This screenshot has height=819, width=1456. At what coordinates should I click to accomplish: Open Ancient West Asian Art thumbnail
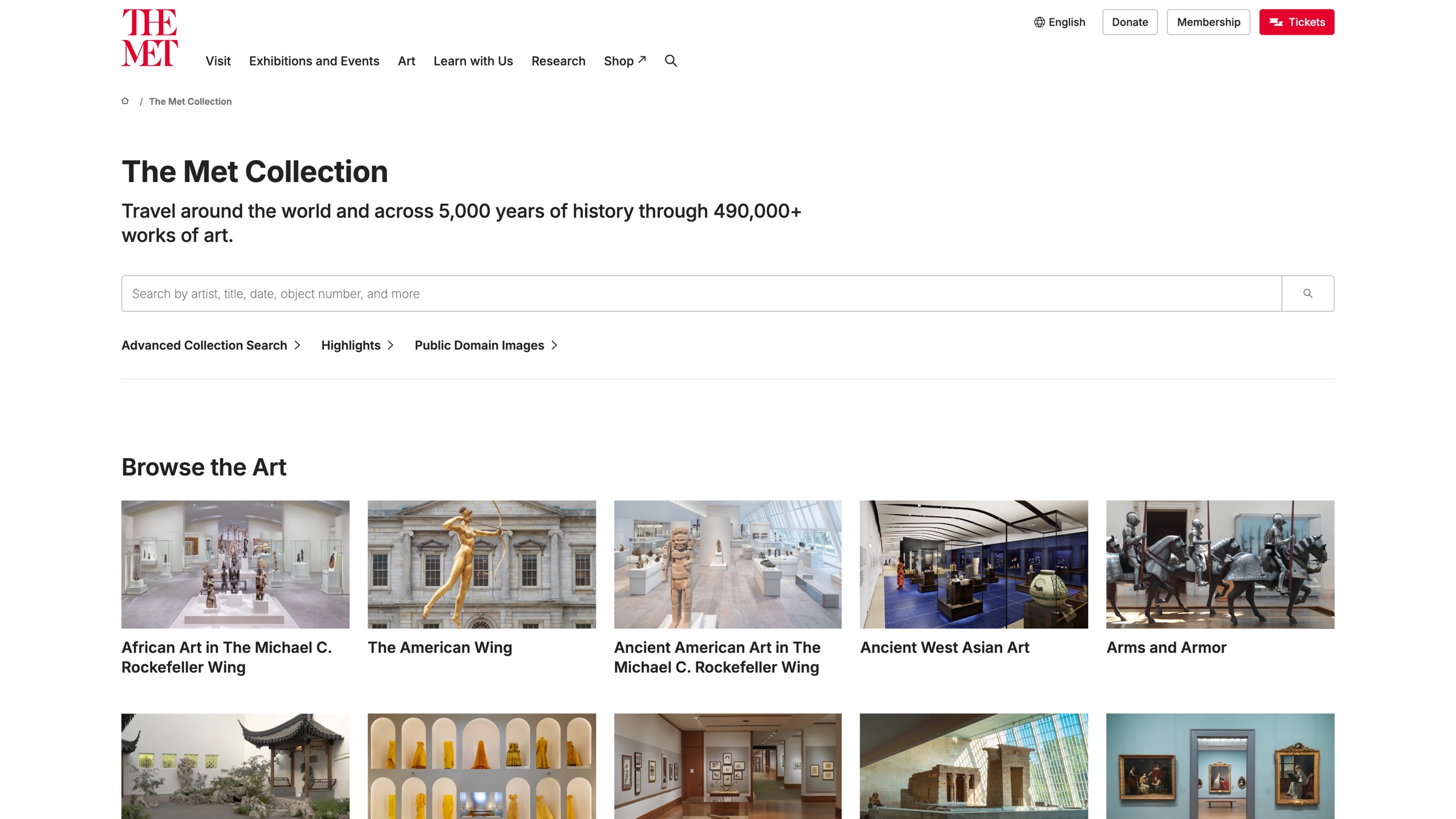click(974, 564)
